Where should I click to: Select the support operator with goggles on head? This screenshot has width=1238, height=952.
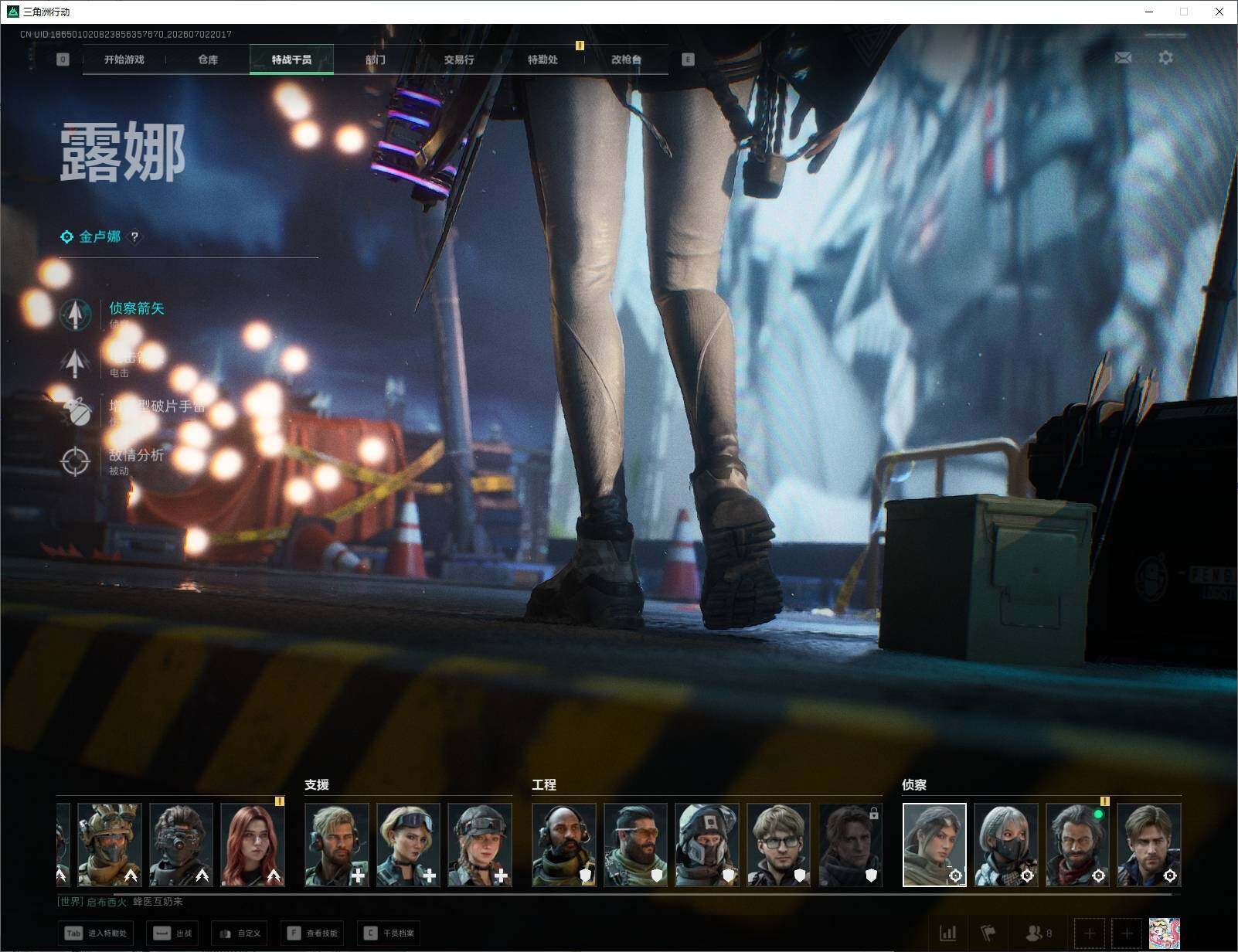[x=408, y=845]
